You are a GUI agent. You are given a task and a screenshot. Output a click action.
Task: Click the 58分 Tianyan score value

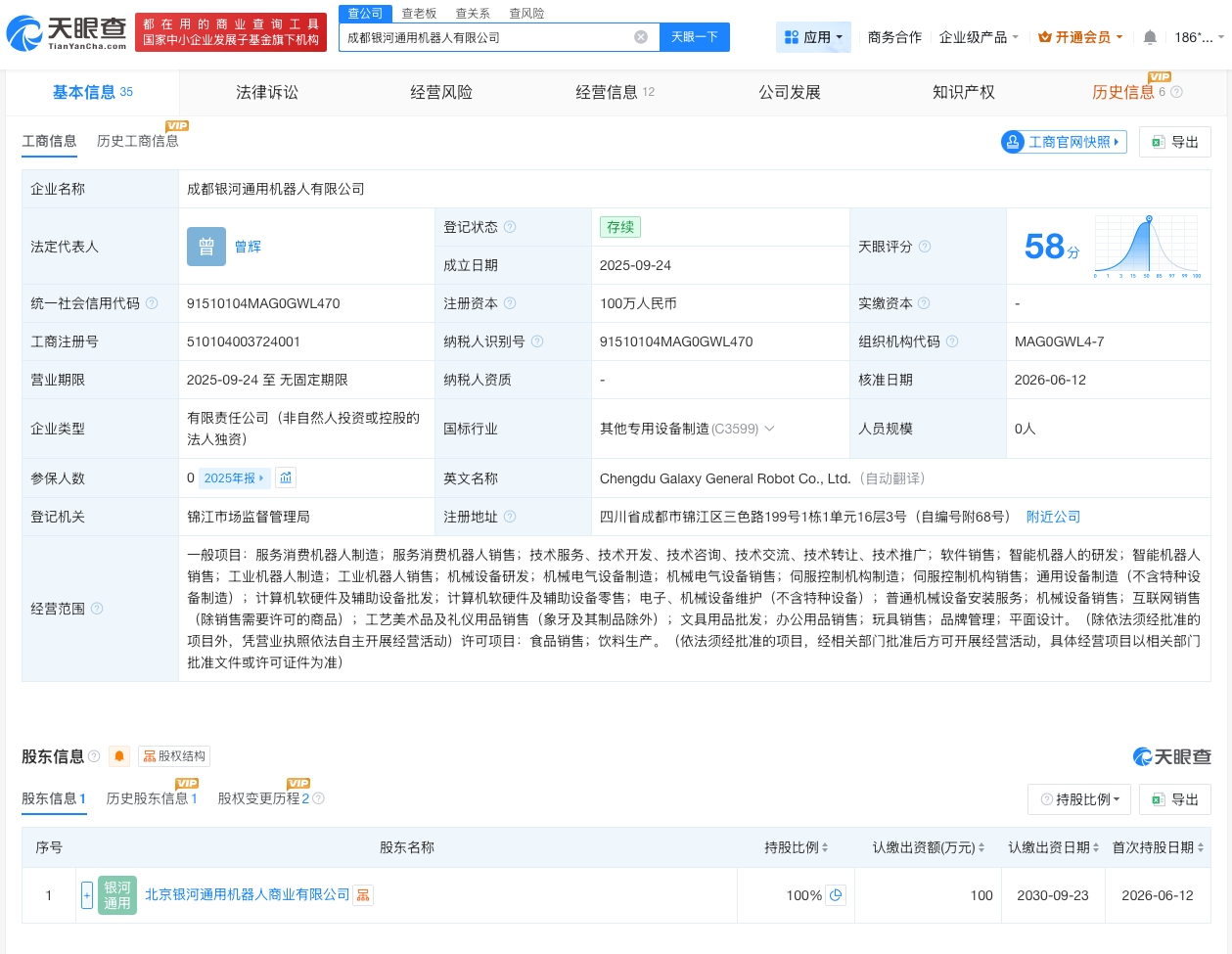(x=1051, y=247)
